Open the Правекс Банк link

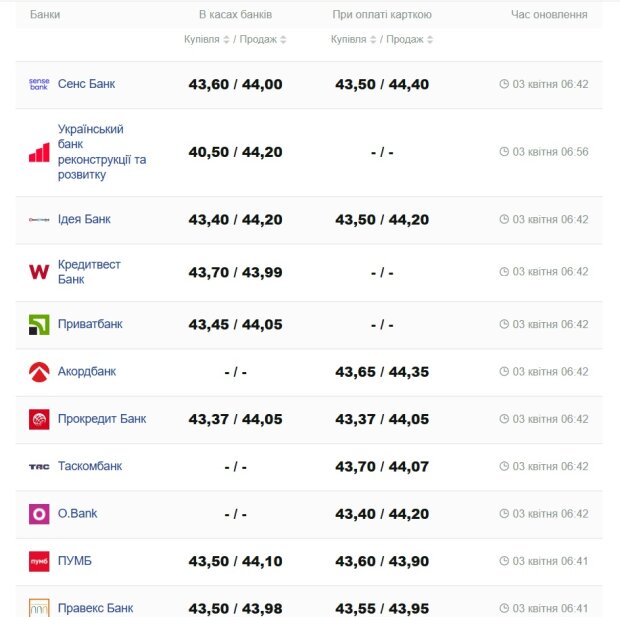[95, 608]
